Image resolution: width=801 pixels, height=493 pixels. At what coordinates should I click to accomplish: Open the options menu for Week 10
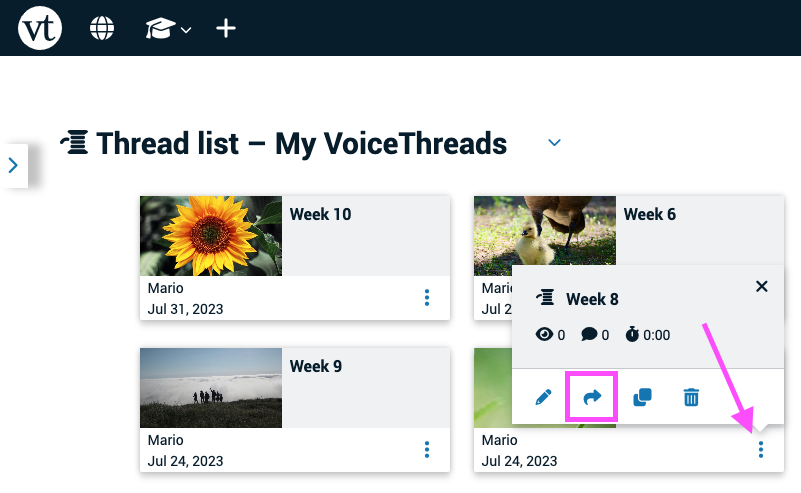[x=427, y=297]
